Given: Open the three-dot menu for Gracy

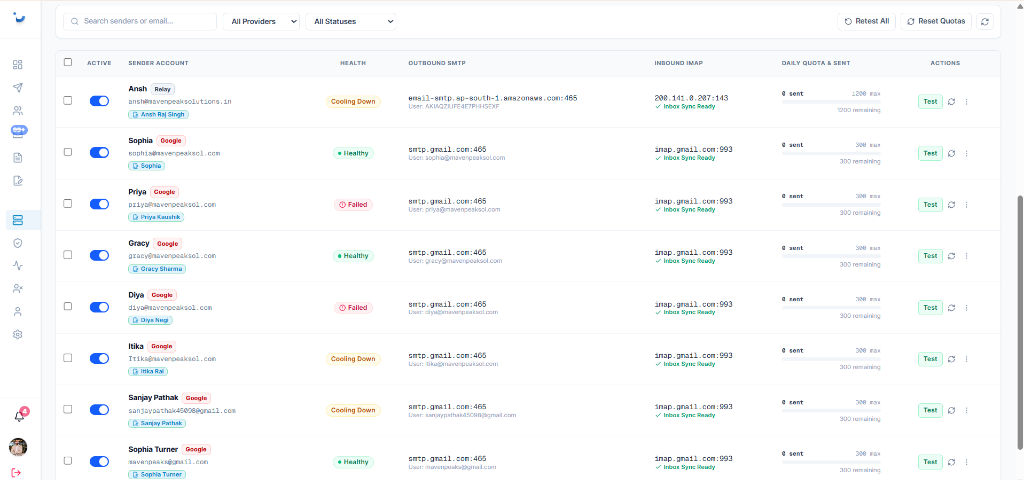Looking at the screenshot, I should pos(967,256).
